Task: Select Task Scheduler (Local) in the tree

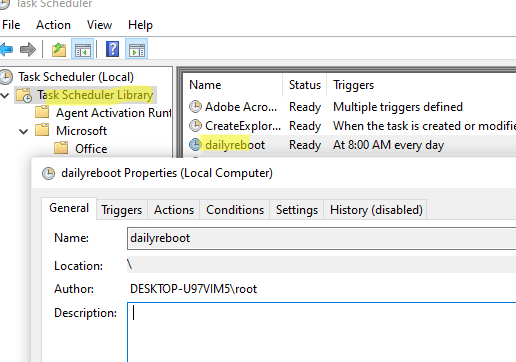Action: 76,77
